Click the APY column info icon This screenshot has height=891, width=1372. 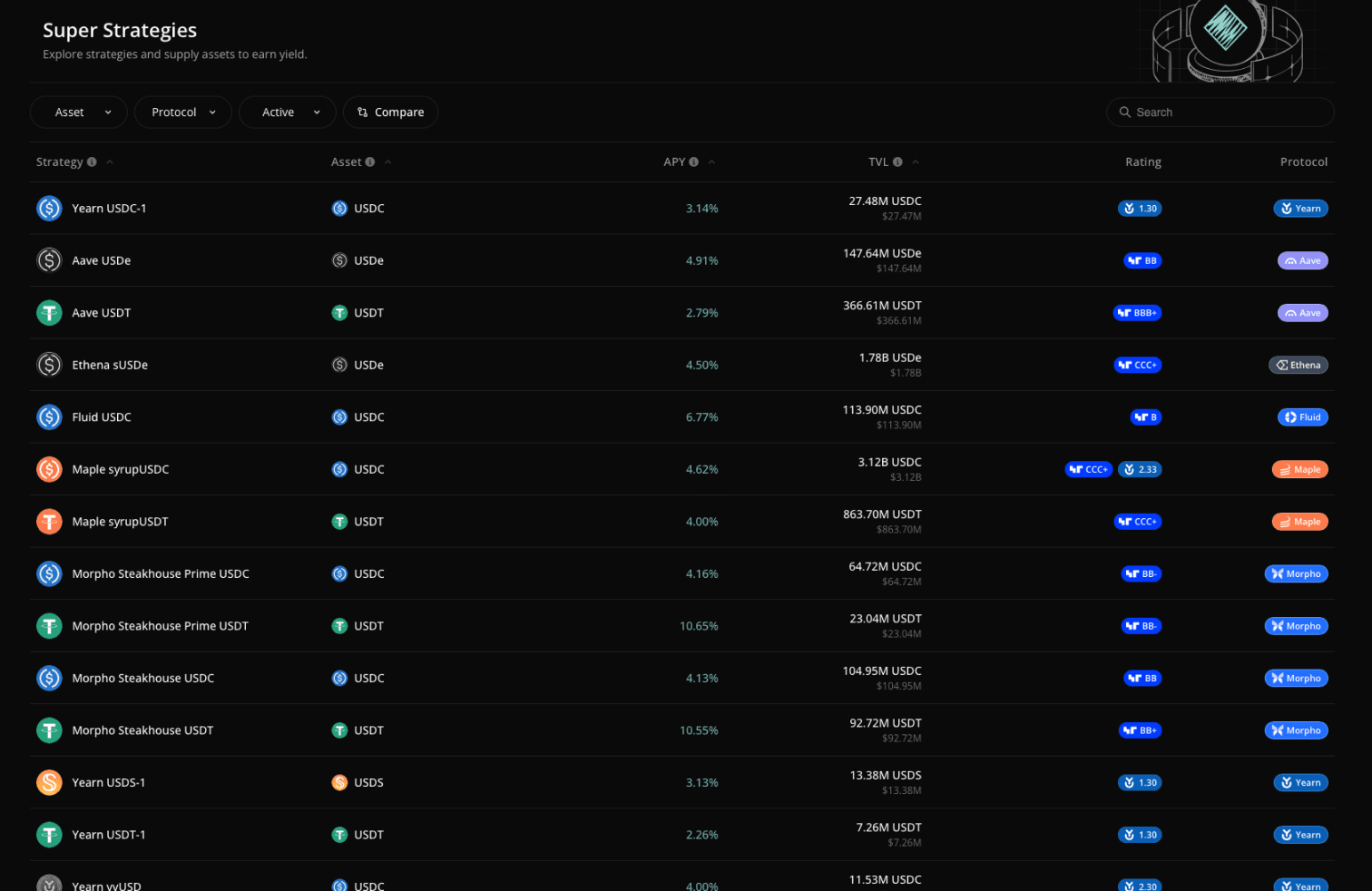[x=693, y=162]
